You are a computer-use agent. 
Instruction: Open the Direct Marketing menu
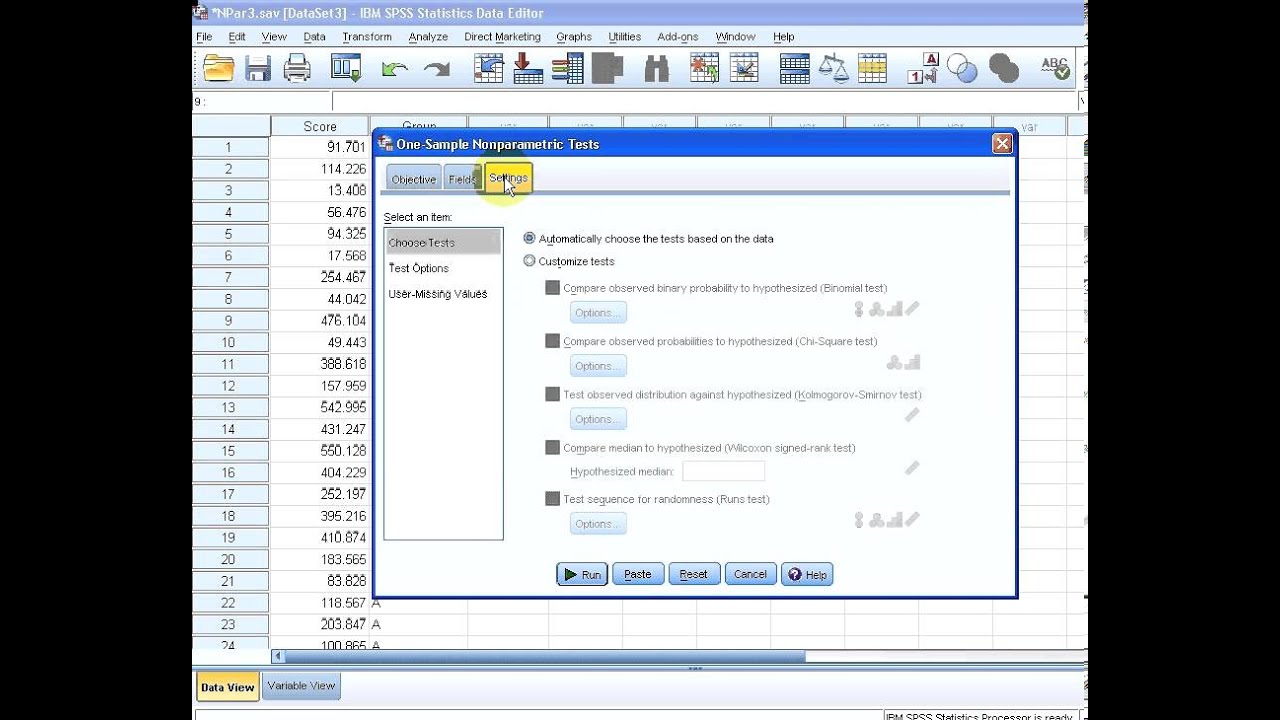[502, 37]
